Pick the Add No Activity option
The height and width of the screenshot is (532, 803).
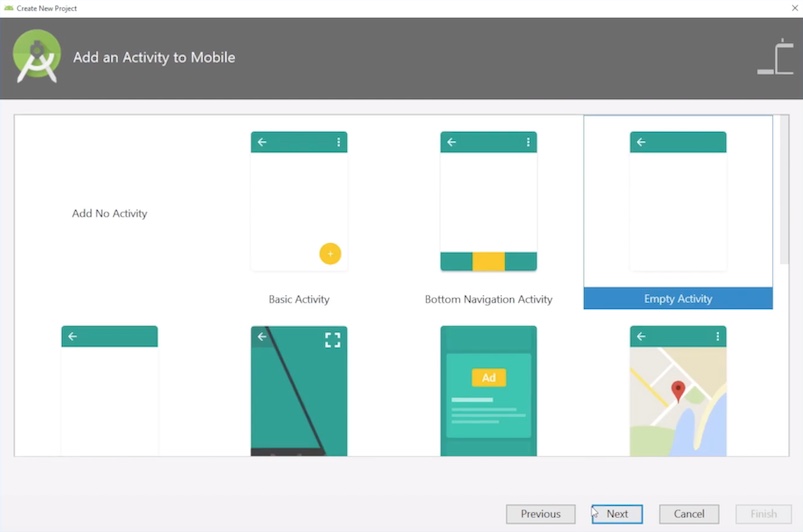point(110,214)
